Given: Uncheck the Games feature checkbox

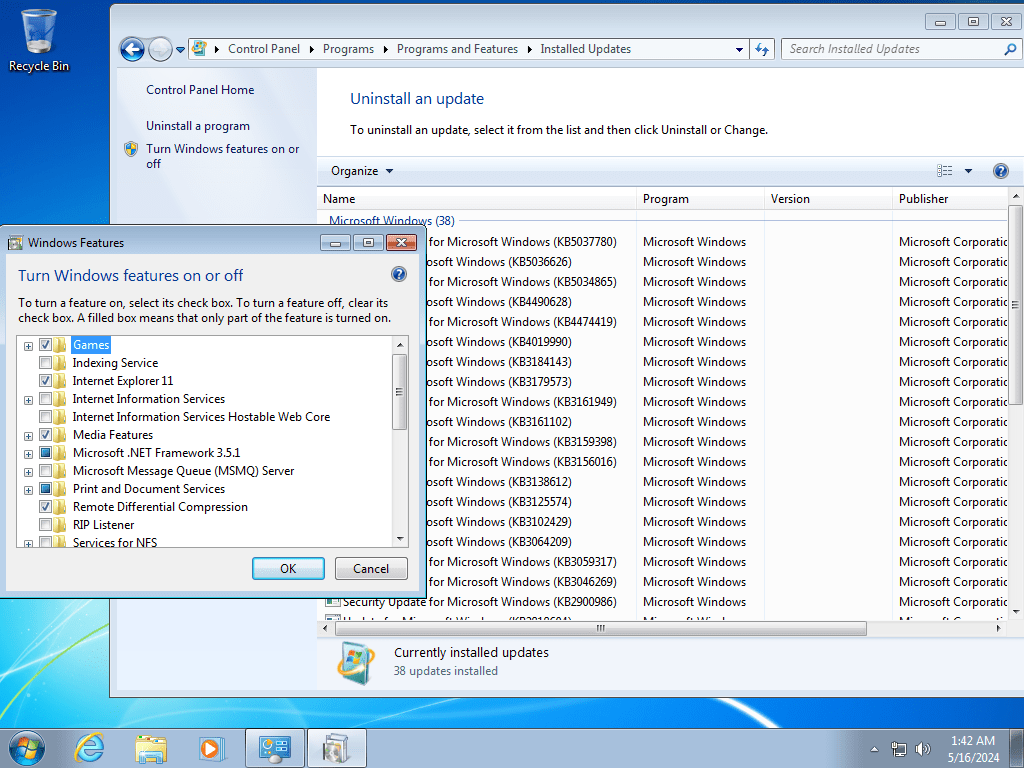Looking at the screenshot, I should point(46,345).
